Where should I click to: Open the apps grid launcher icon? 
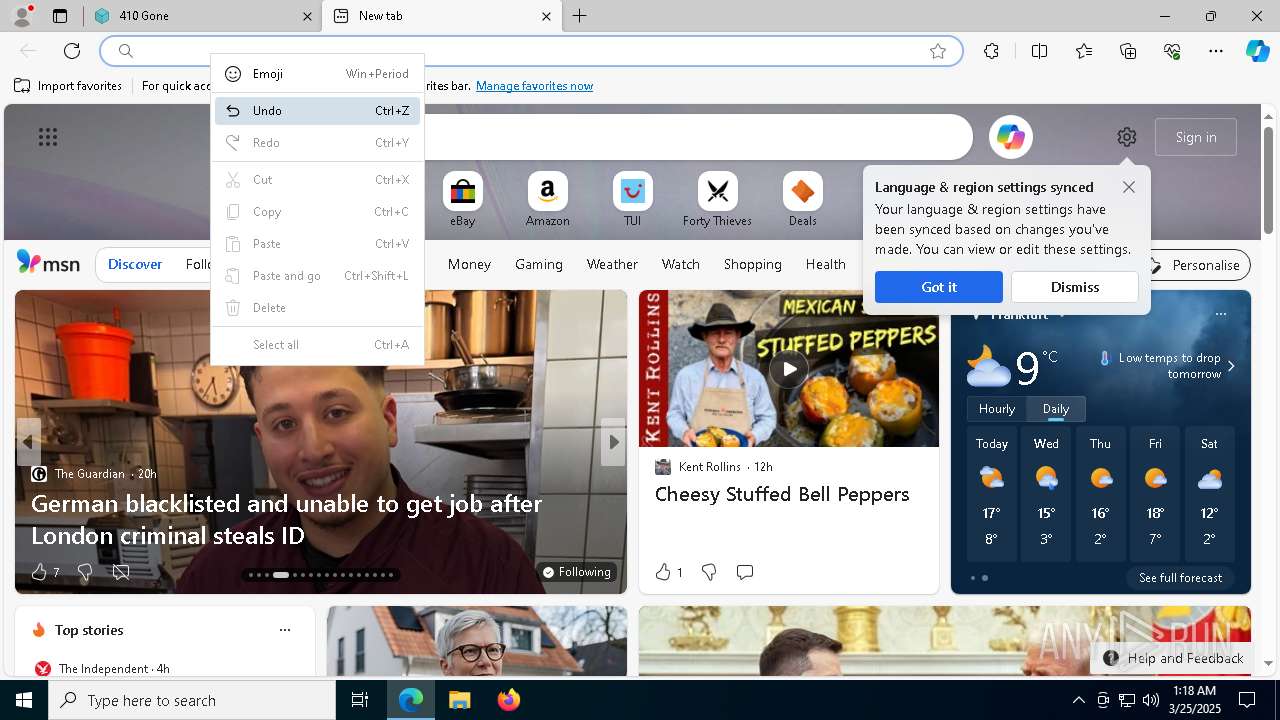48,137
